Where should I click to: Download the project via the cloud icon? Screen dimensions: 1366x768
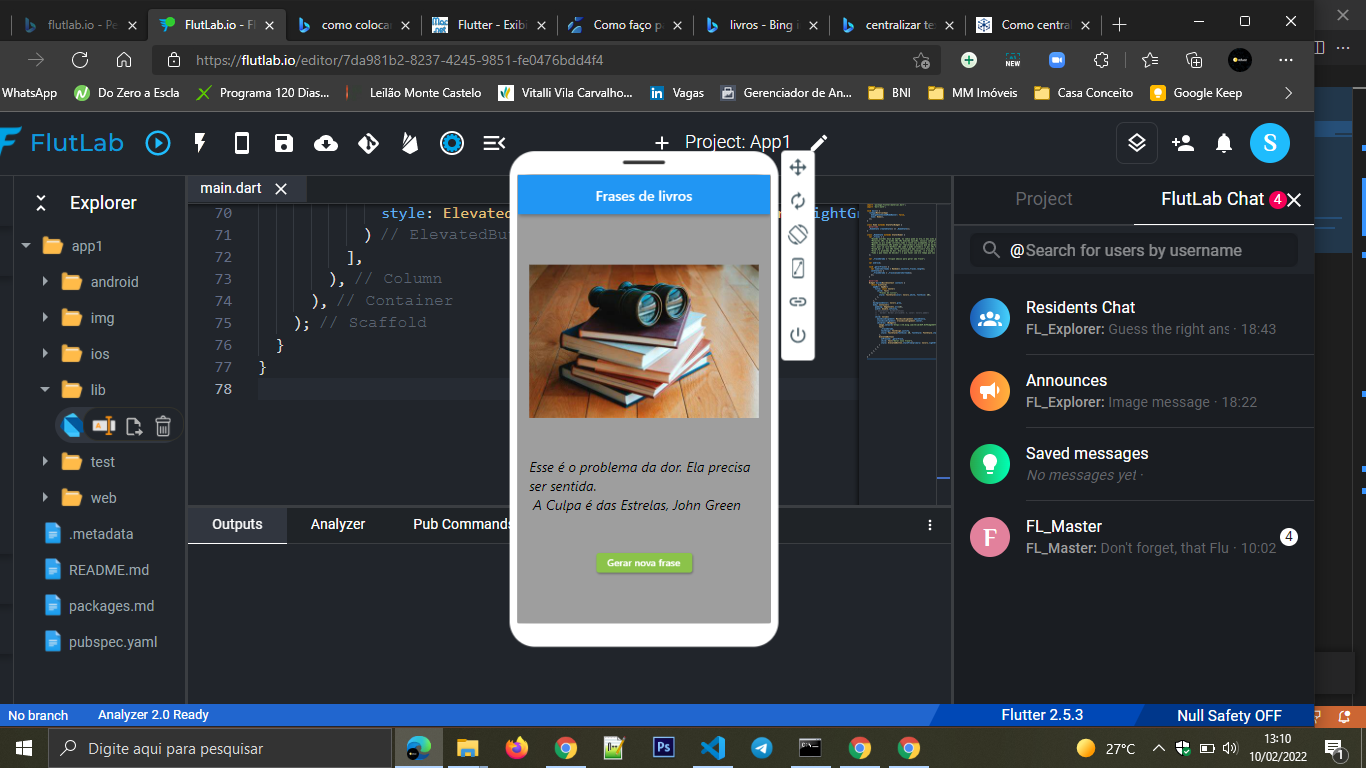[x=325, y=143]
